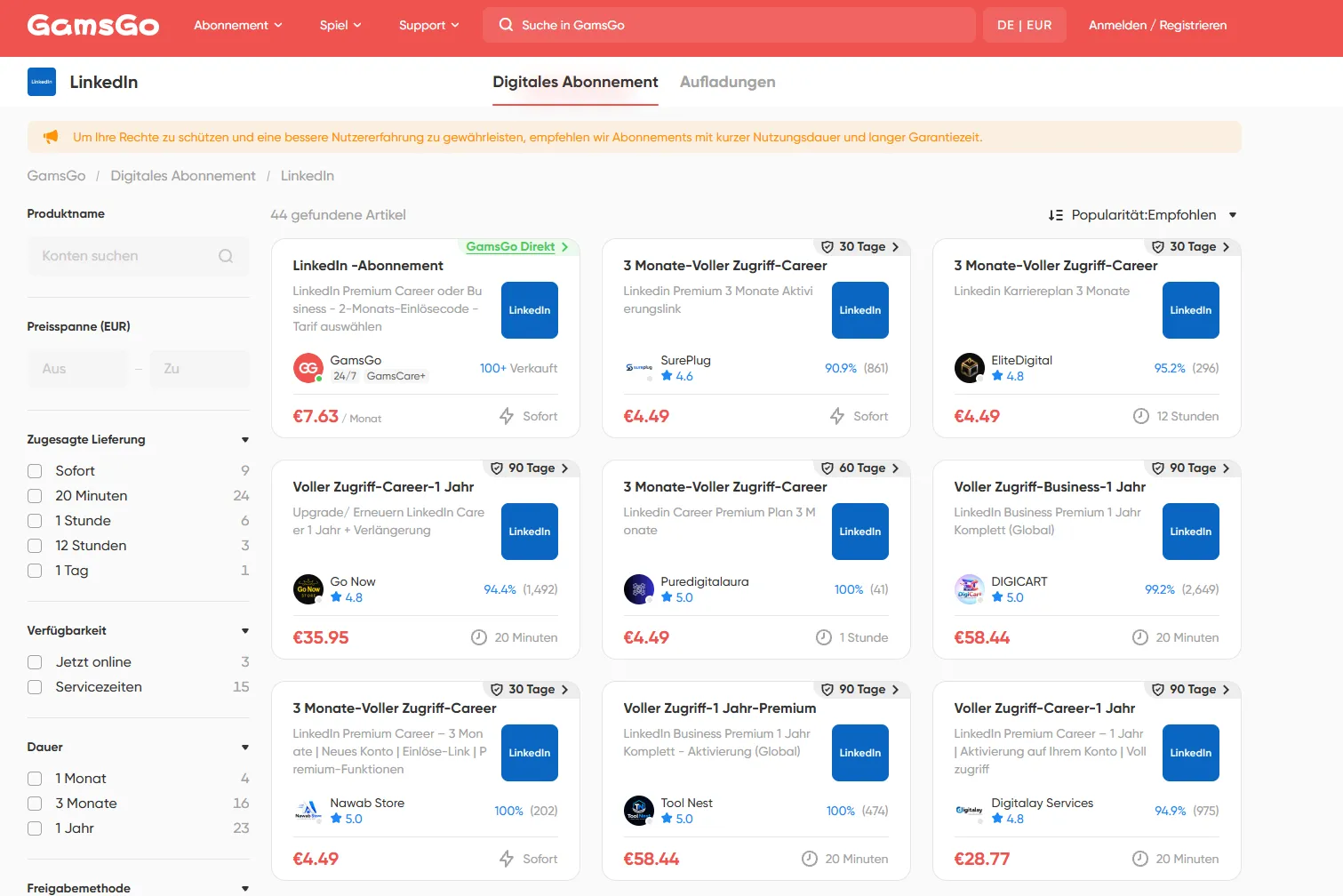Click the 99.2% rating on DIGICART card
This screenshot has width=1343, height=896.
(1159, 589)
